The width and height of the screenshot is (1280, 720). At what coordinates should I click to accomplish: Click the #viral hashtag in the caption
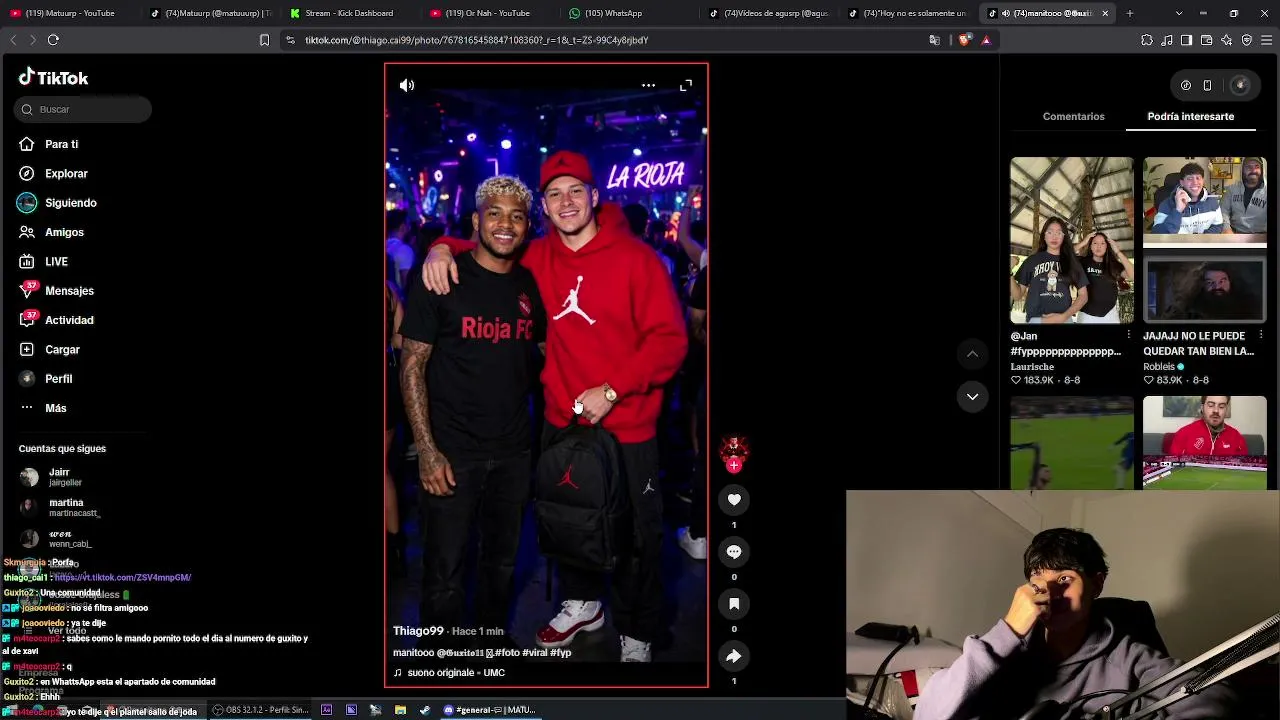pos(534,653)
